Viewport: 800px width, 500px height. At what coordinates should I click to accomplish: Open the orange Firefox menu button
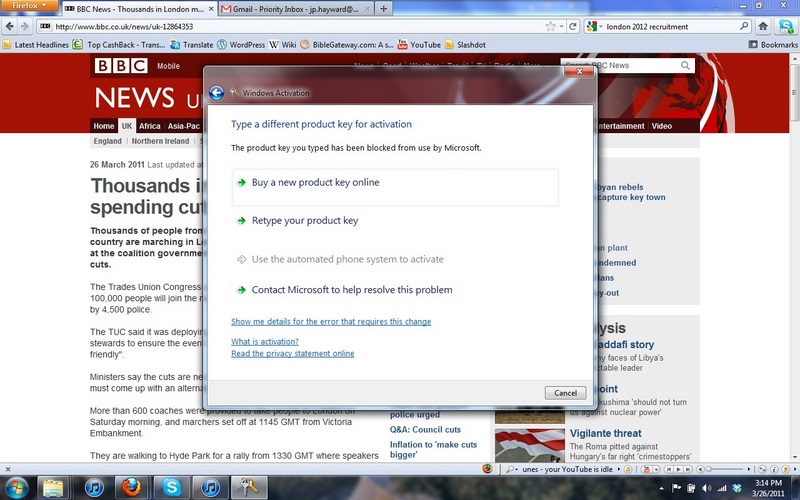click(x=30, y=7)
